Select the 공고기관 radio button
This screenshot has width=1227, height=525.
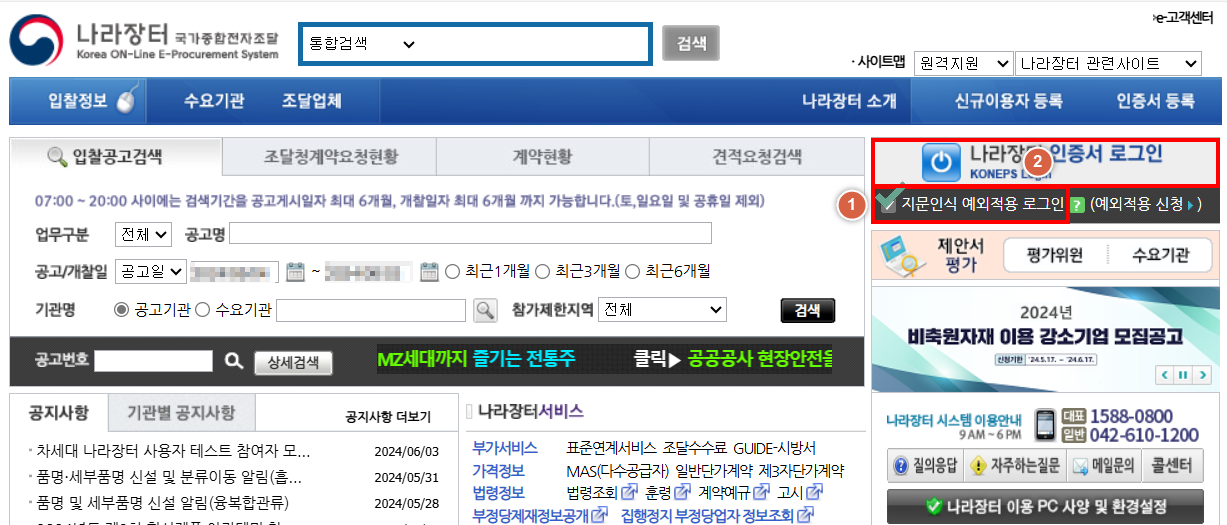coord(122,310)
